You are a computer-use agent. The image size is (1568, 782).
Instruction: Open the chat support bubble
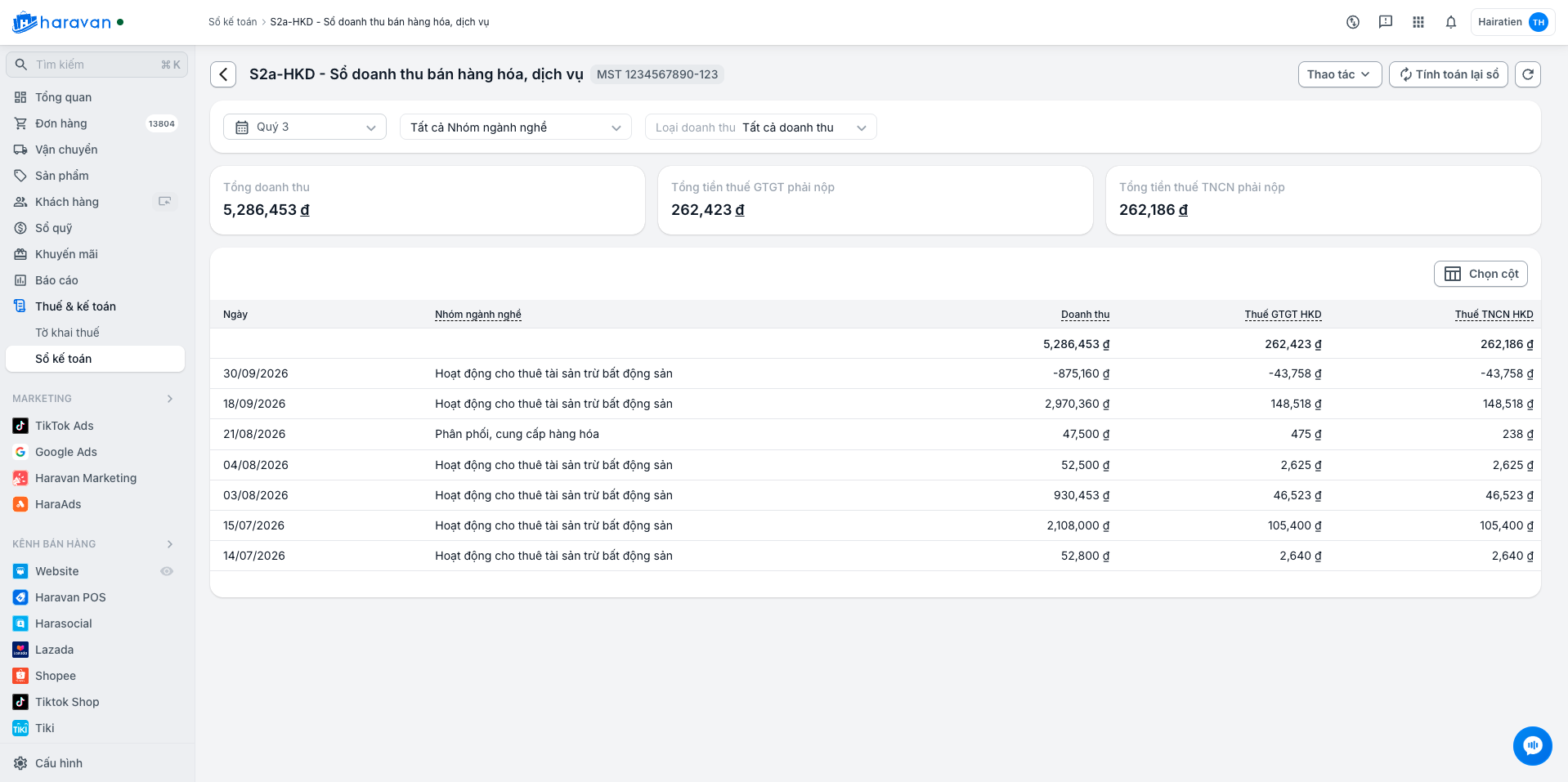click(1533, 746)
